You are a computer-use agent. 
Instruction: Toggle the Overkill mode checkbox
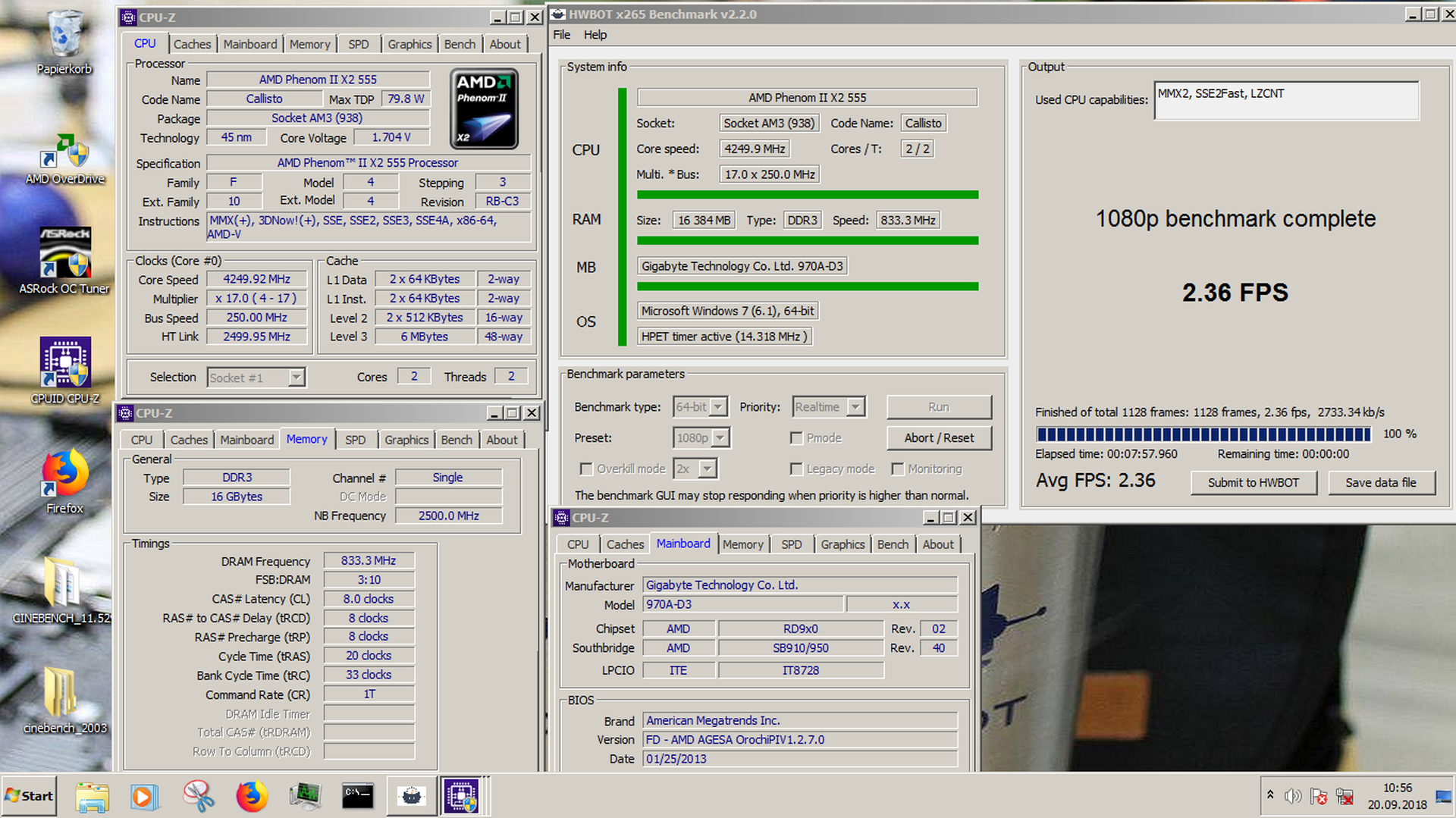586,469
